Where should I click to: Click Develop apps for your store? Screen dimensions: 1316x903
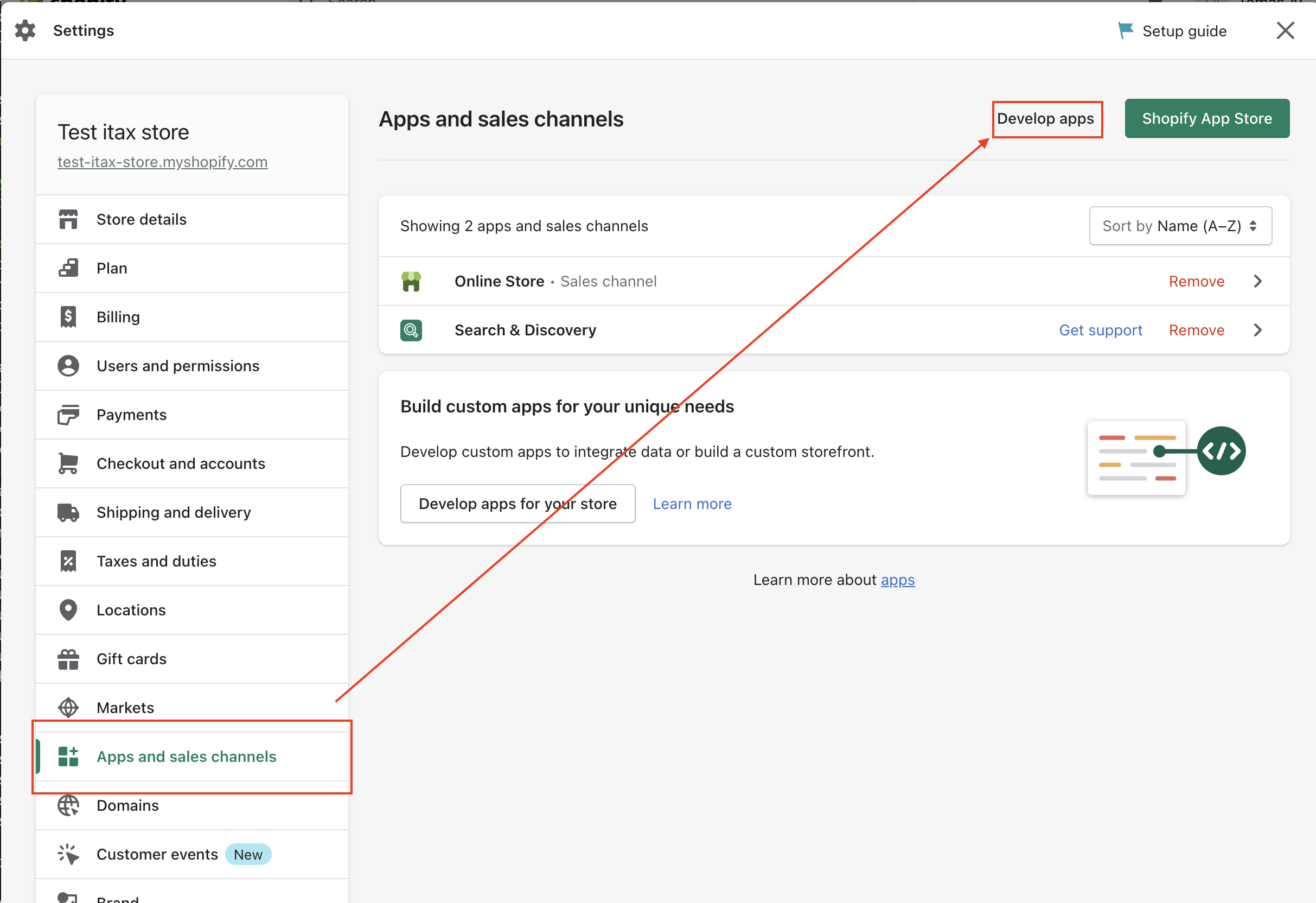[518, 504]
